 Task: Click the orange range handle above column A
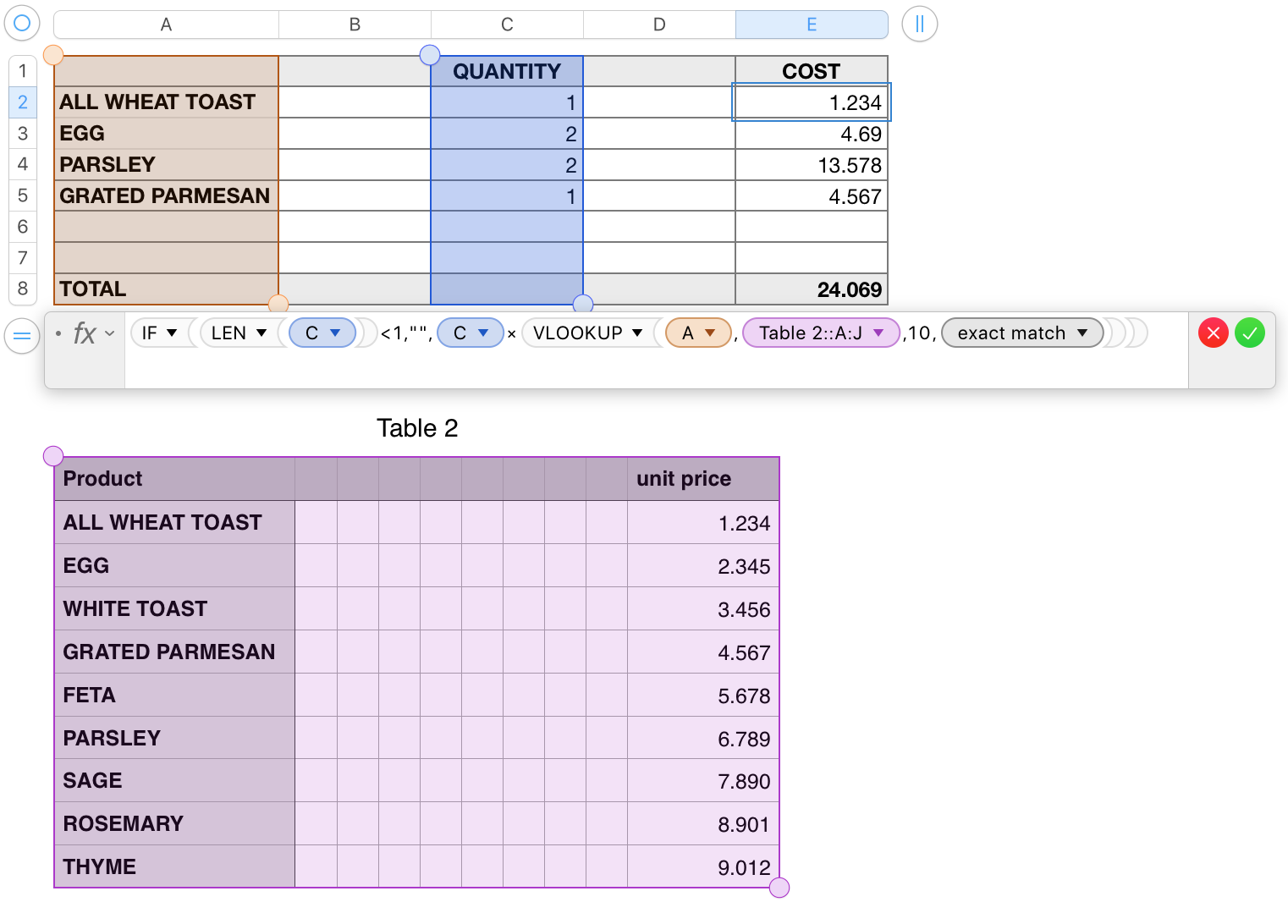click(53, 56)
